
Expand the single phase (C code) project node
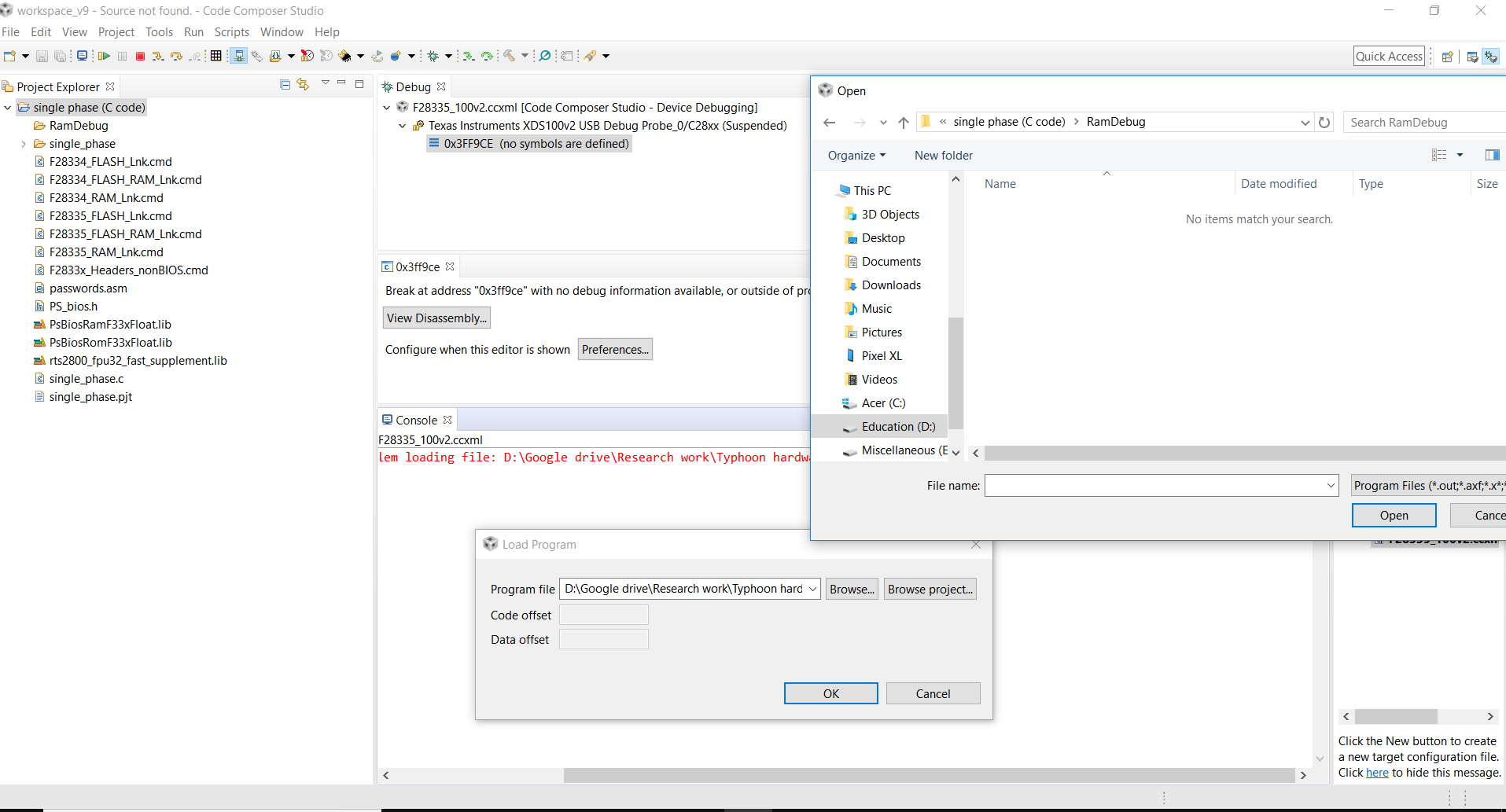(8, 107)
